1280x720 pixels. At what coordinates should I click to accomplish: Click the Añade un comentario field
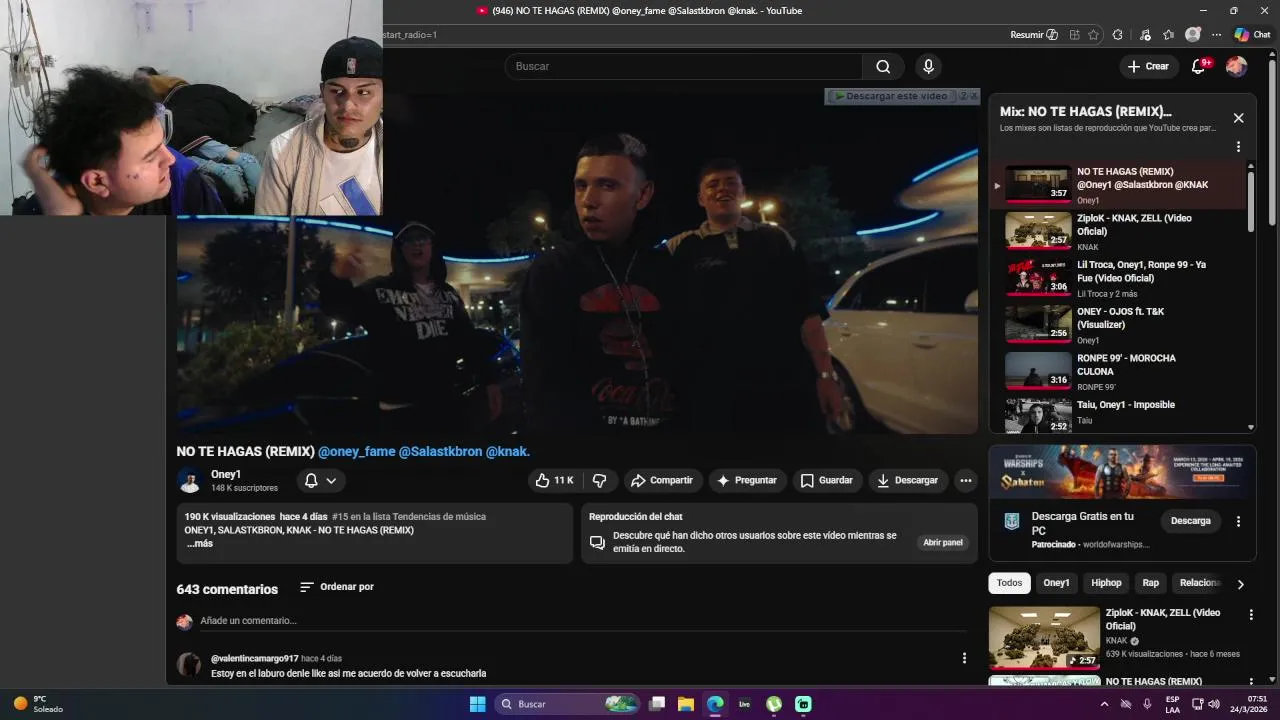tap(583, 621)
